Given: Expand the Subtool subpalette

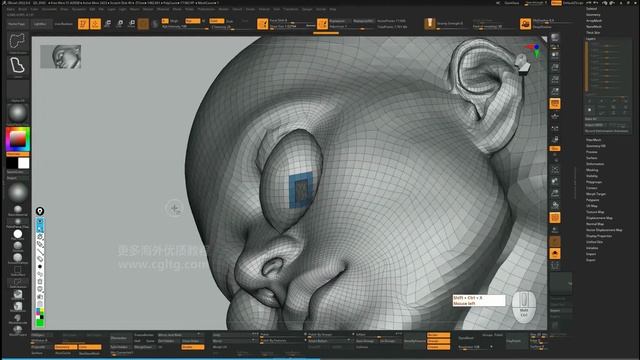Looking at the screenshot, I should (591, 9).
